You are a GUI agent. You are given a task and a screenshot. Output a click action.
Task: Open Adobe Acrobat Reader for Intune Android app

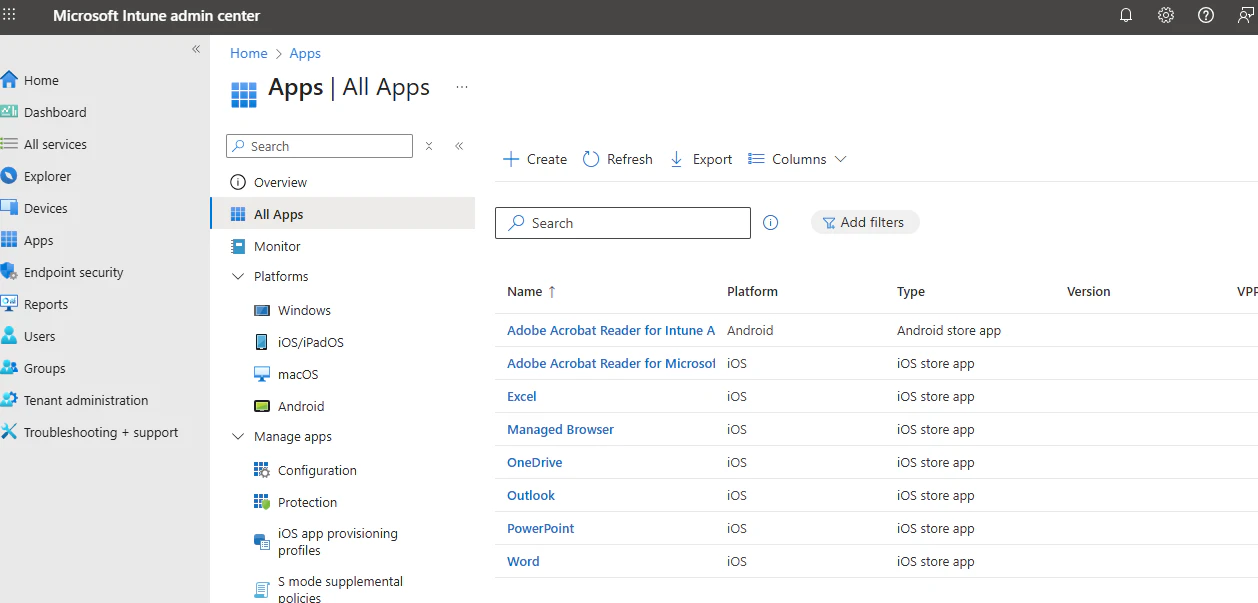pos(611,330)
